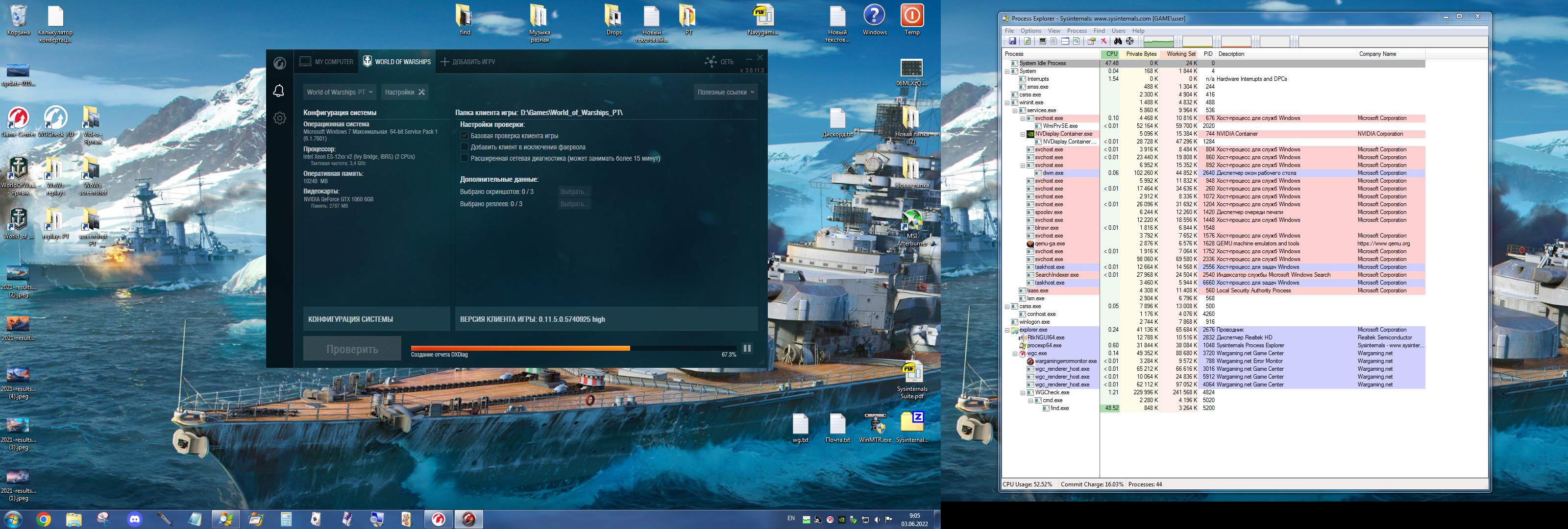
Task: Select the Temp desktop icon
Action: pyautogui.click(x=912, y=20)
